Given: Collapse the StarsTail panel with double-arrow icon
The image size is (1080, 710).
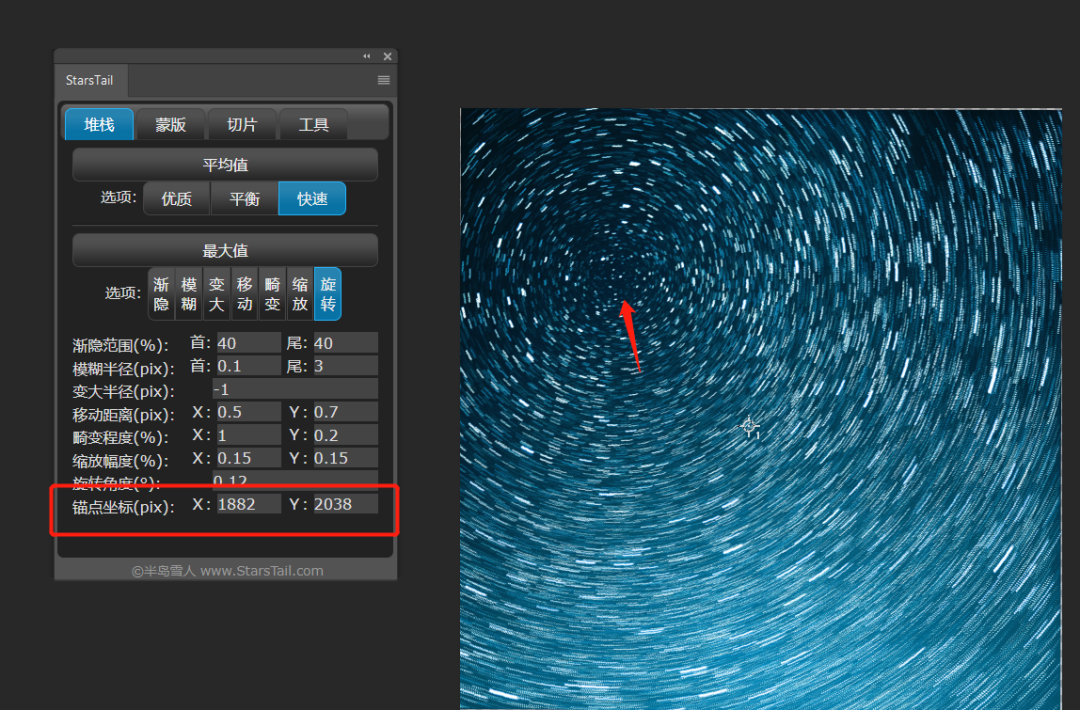Looking at the screenshot, I should pos(366,56).
